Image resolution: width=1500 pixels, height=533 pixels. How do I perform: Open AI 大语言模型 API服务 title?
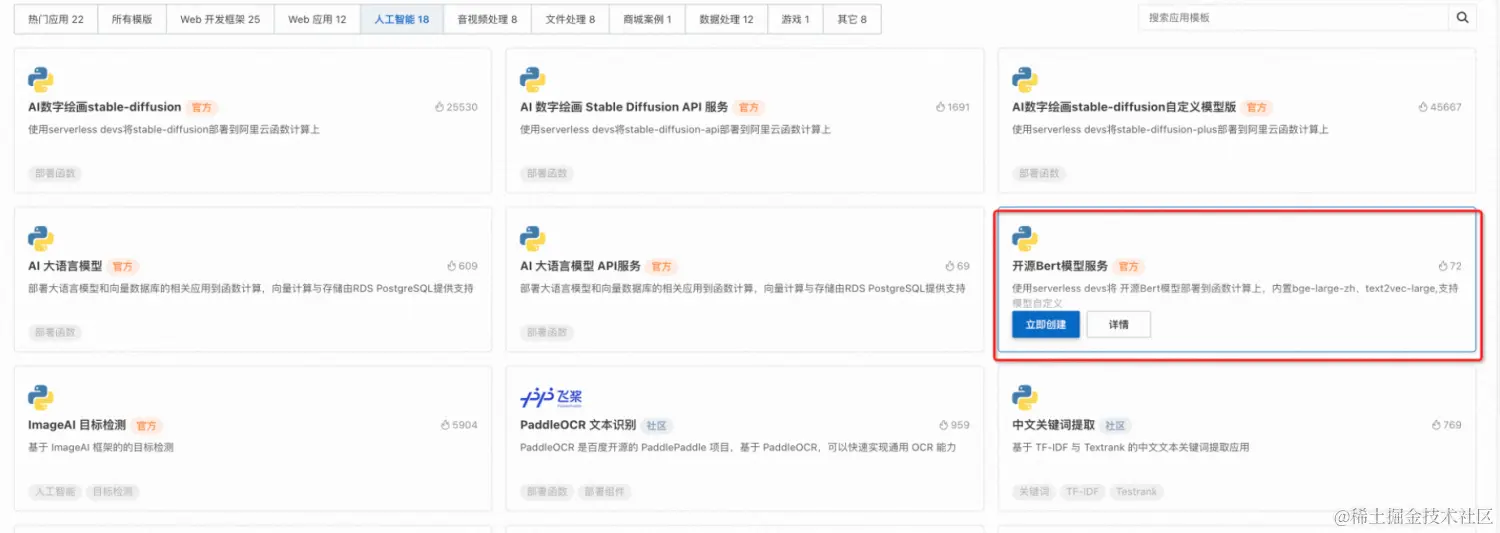tap(580, 266)
